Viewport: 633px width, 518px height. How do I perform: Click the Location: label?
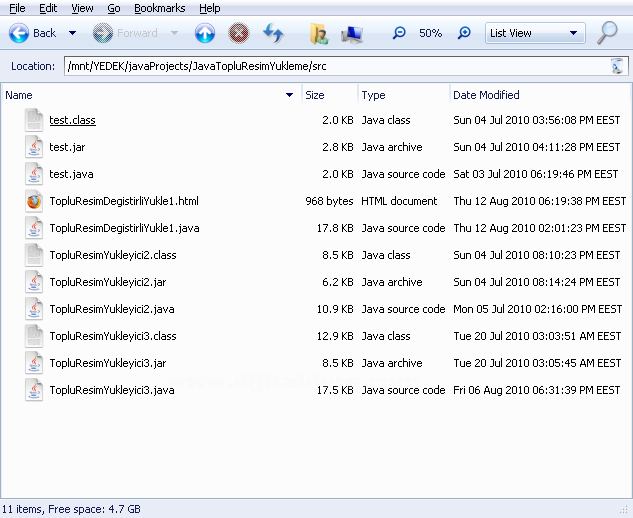click(x=33, y=66)
